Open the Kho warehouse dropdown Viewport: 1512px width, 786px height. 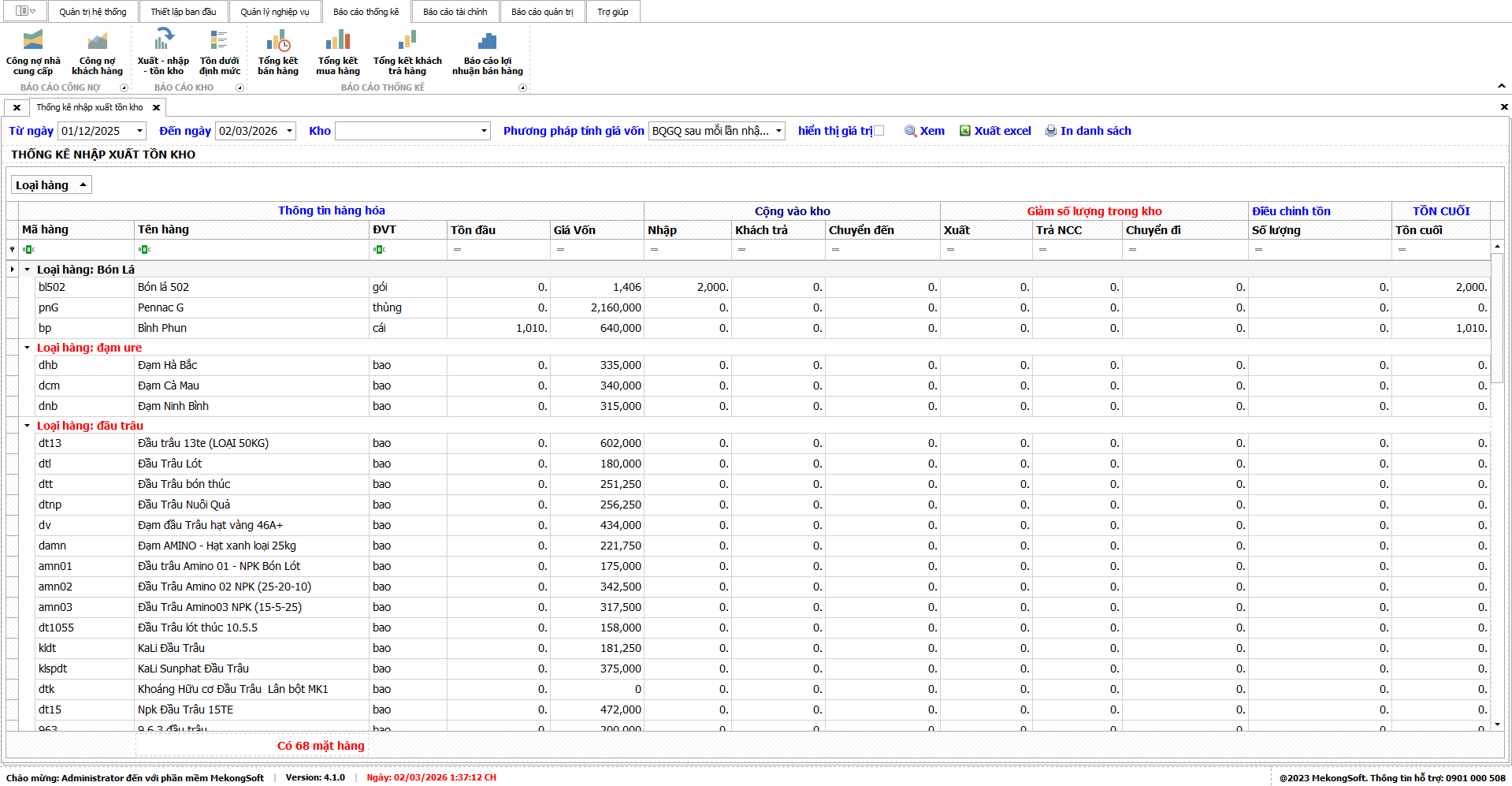pos(484,131)
